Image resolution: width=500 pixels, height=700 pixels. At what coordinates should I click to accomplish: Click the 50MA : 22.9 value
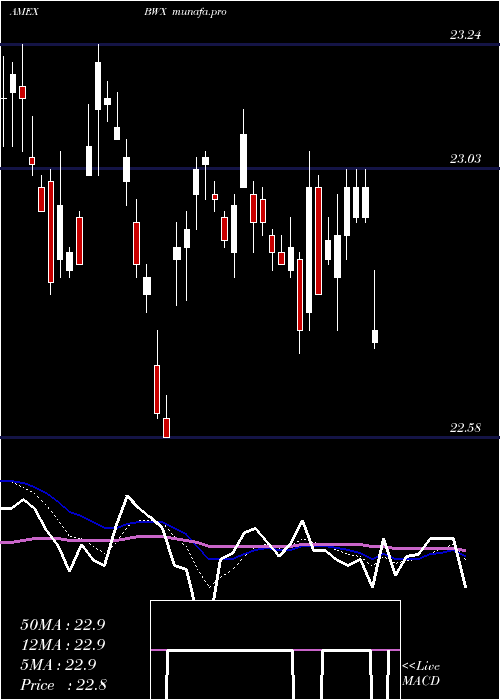click(63, 625)
